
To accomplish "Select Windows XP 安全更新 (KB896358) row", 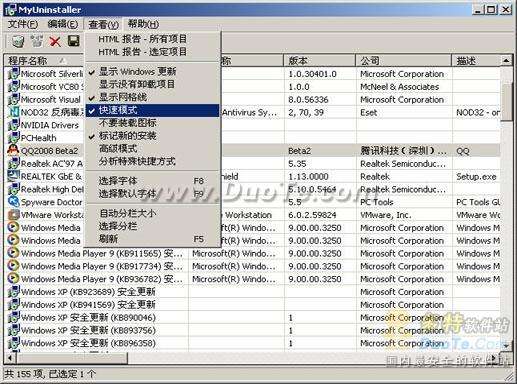I will (252, 343).
